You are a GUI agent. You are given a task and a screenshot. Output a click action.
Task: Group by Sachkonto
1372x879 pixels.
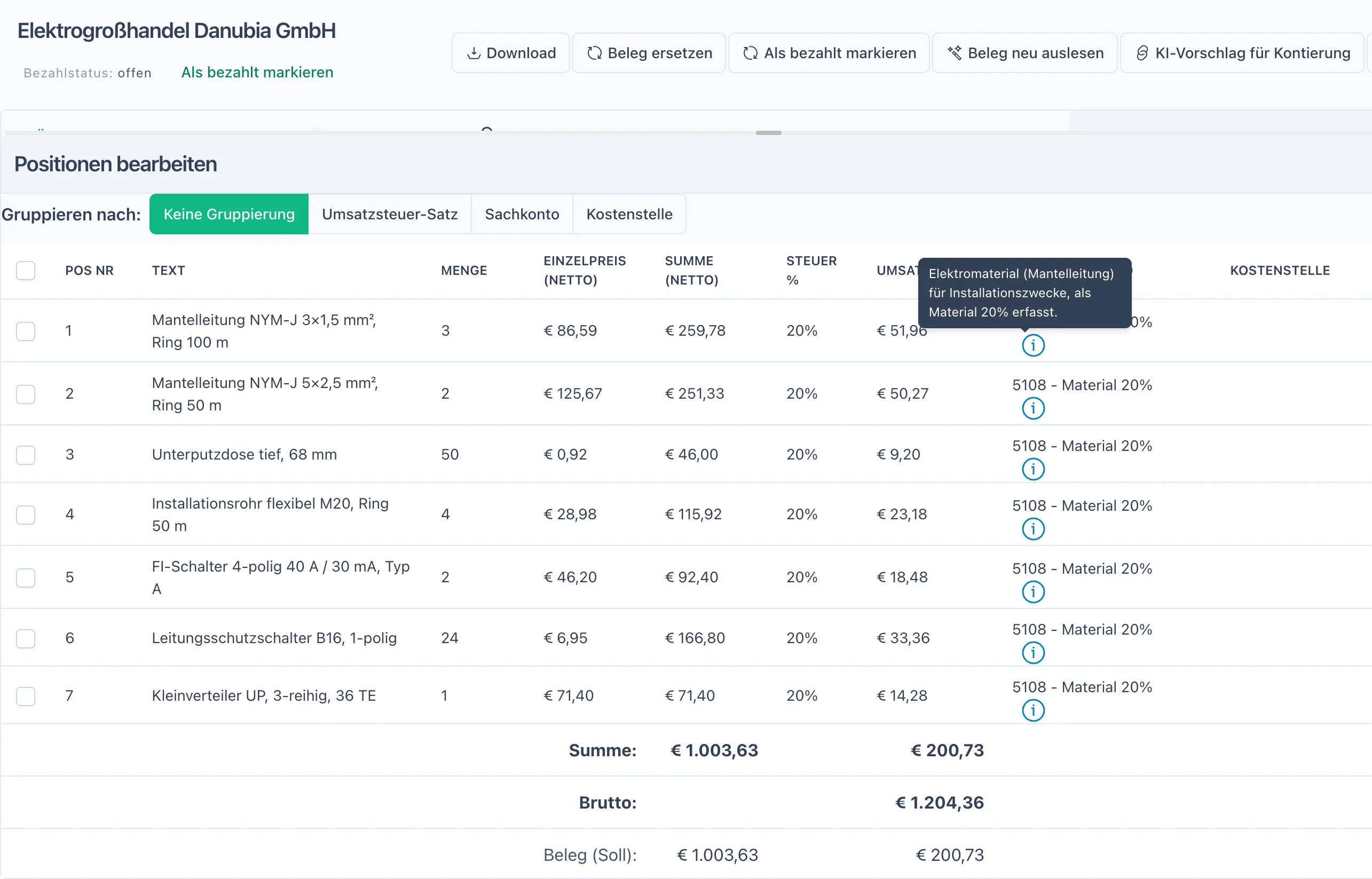522,214
